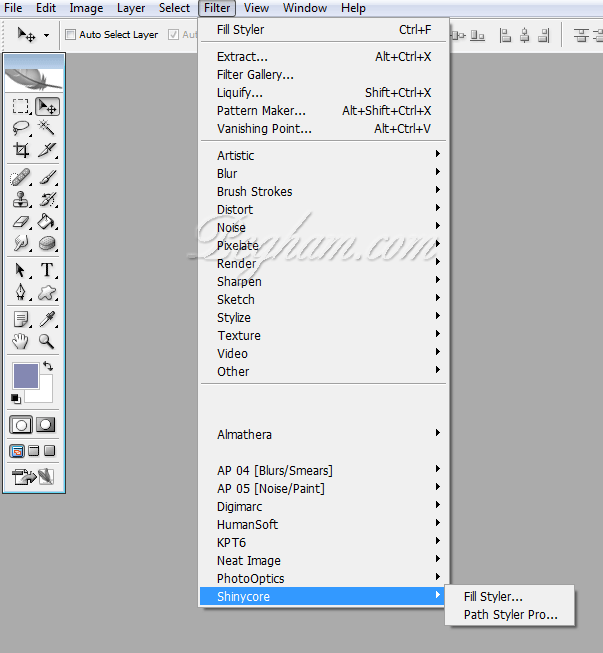Select the Clone Stamp tool
Viewport: 603px width, 653px height.
click(21, 199)
